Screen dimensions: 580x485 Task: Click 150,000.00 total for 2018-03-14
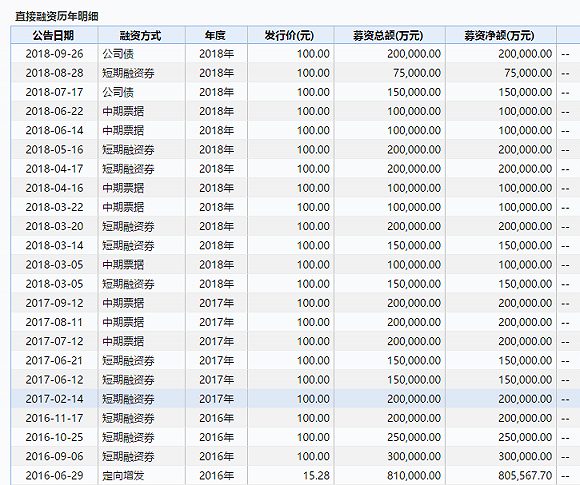(x=414, y=245)
